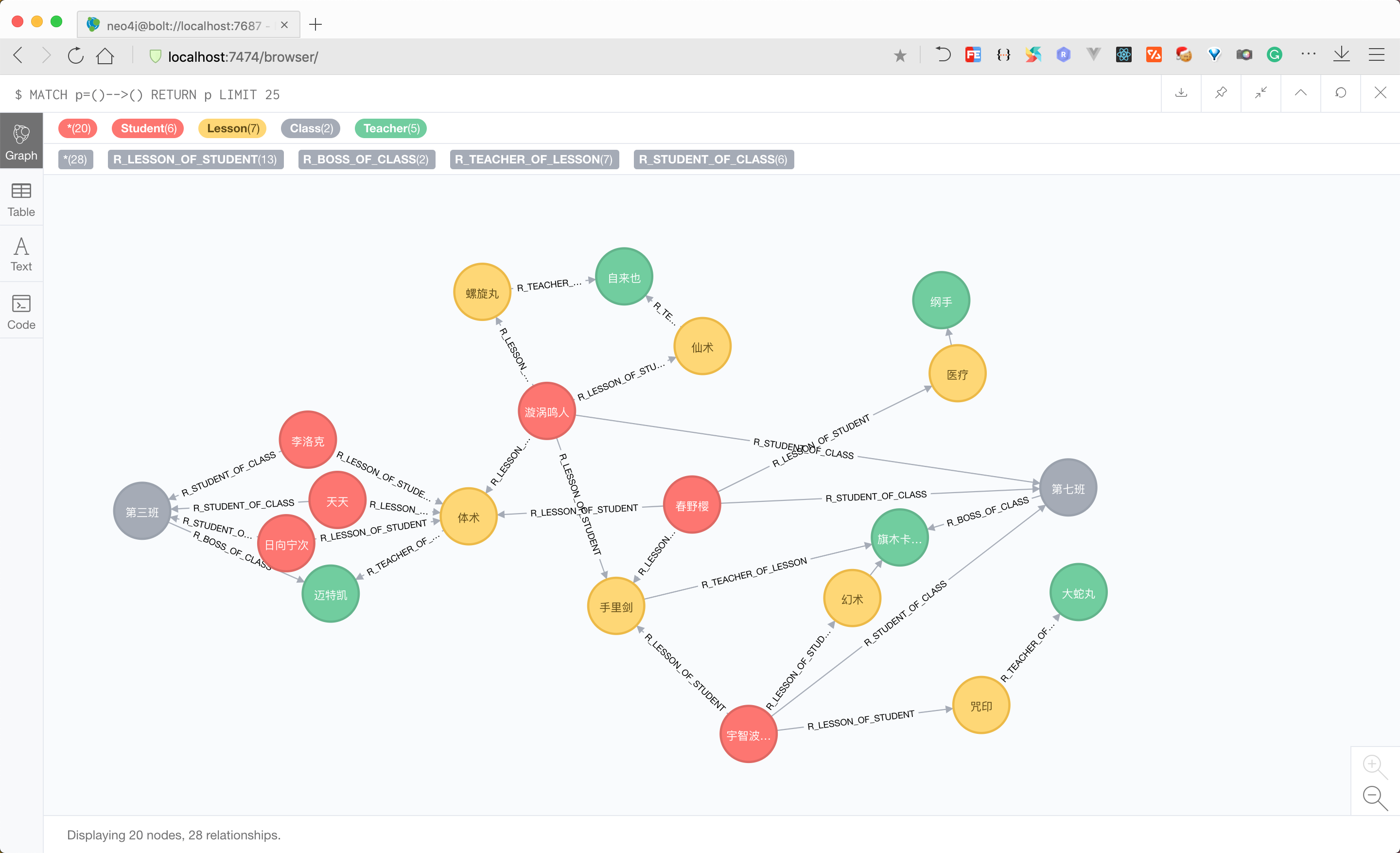Click the refresh/rerun query icon

click(x=1340, y=94)
